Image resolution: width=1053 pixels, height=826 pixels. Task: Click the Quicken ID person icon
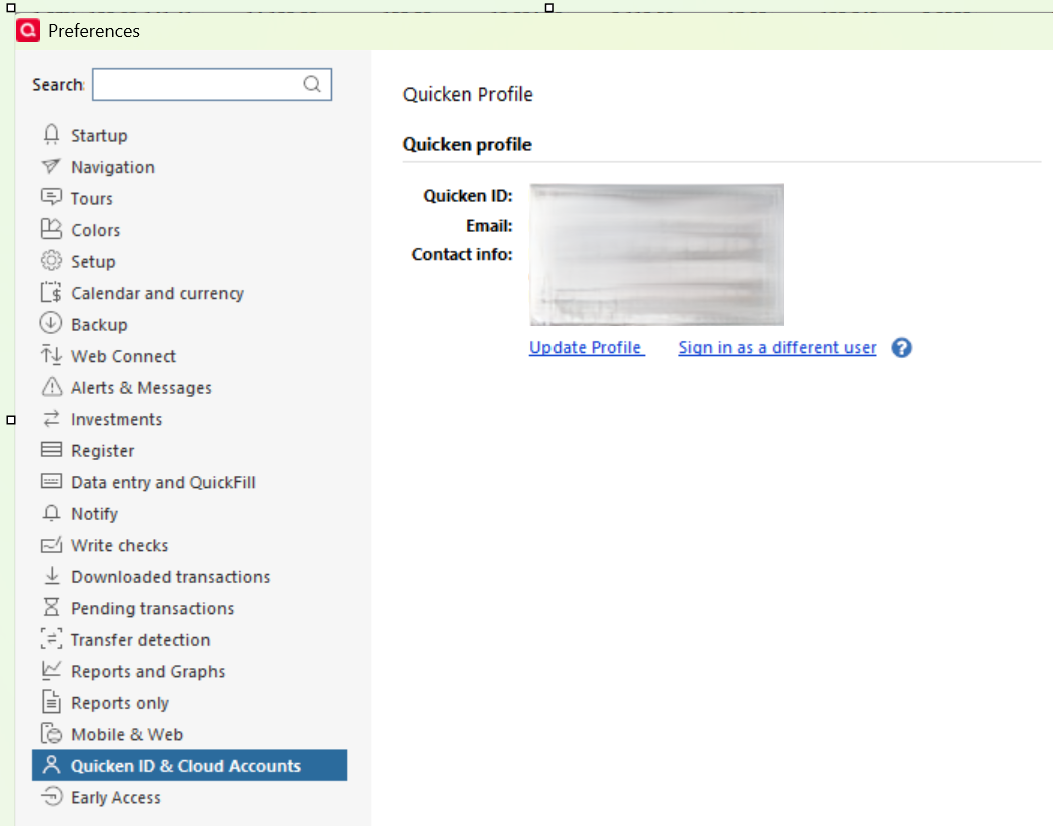click(x=51, y=764)
